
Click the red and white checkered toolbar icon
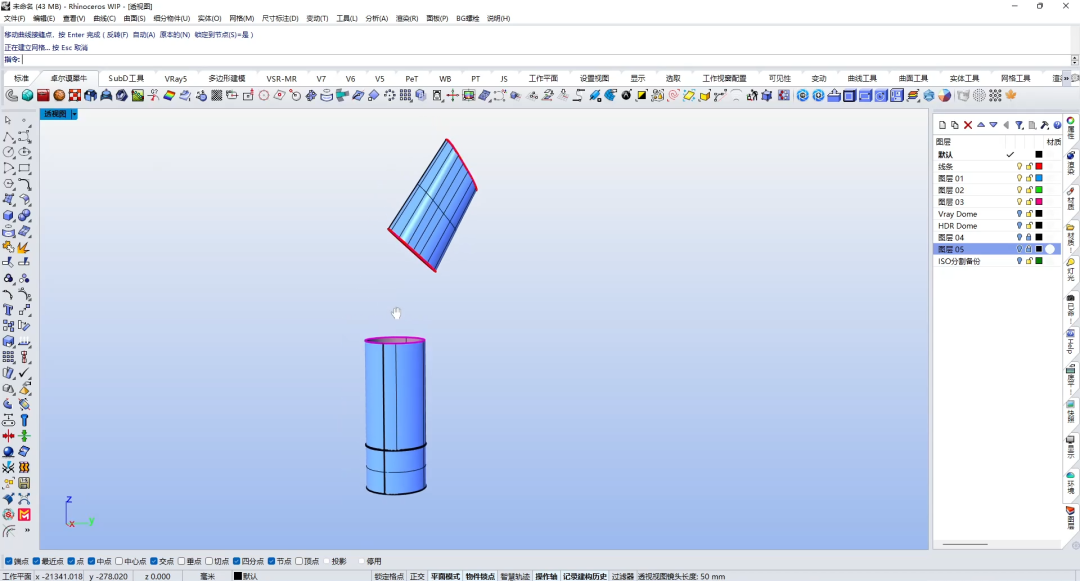(75, 96)
